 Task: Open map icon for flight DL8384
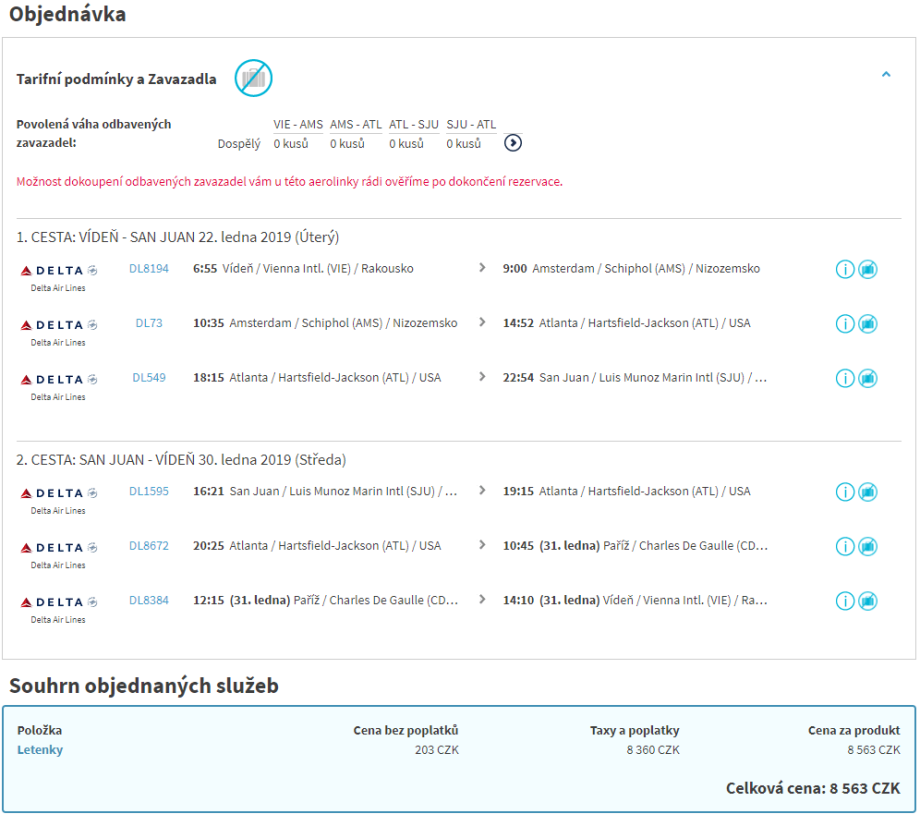click(868, 601)
